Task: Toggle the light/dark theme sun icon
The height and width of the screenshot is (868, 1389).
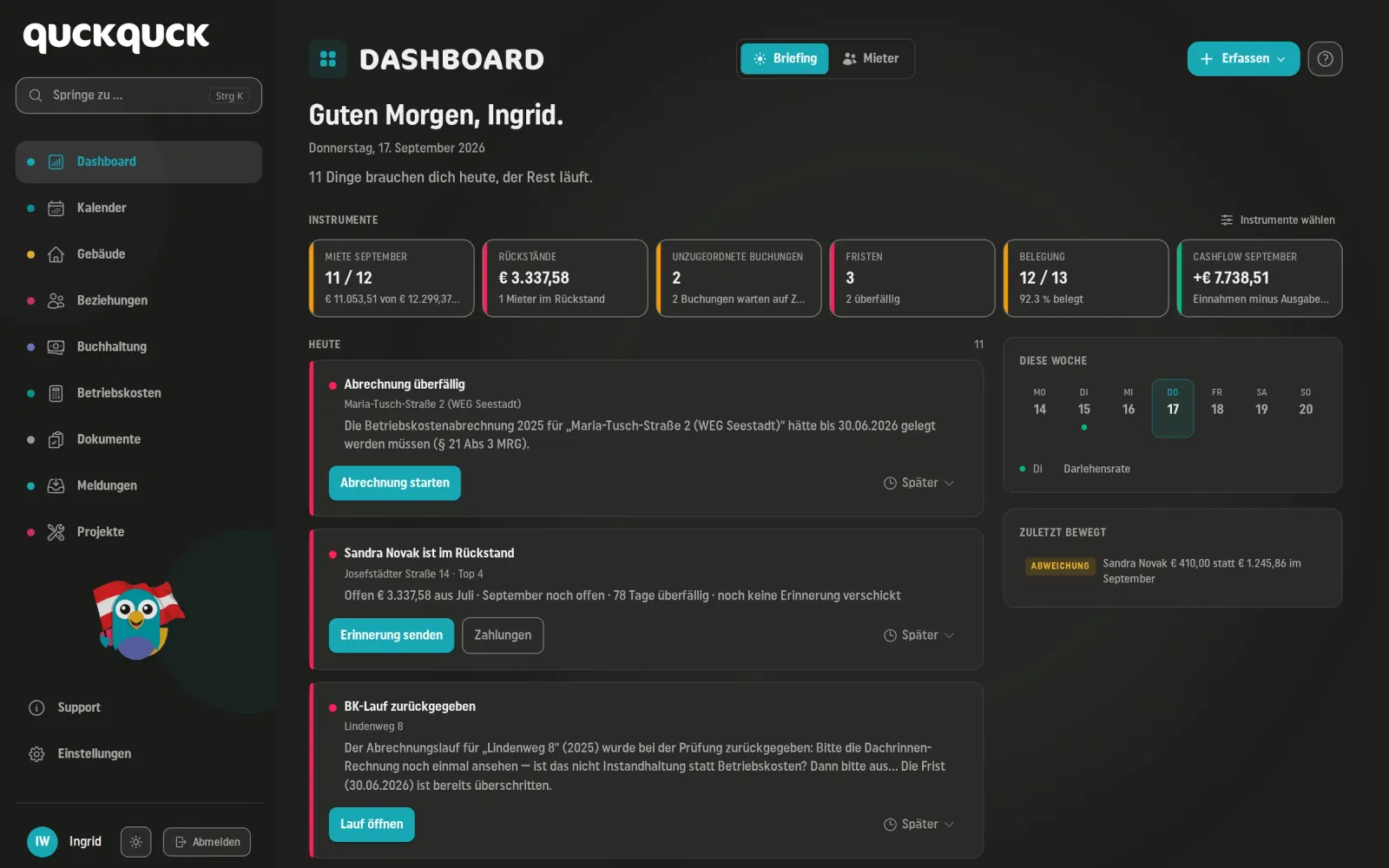Action: click(135, 842)
